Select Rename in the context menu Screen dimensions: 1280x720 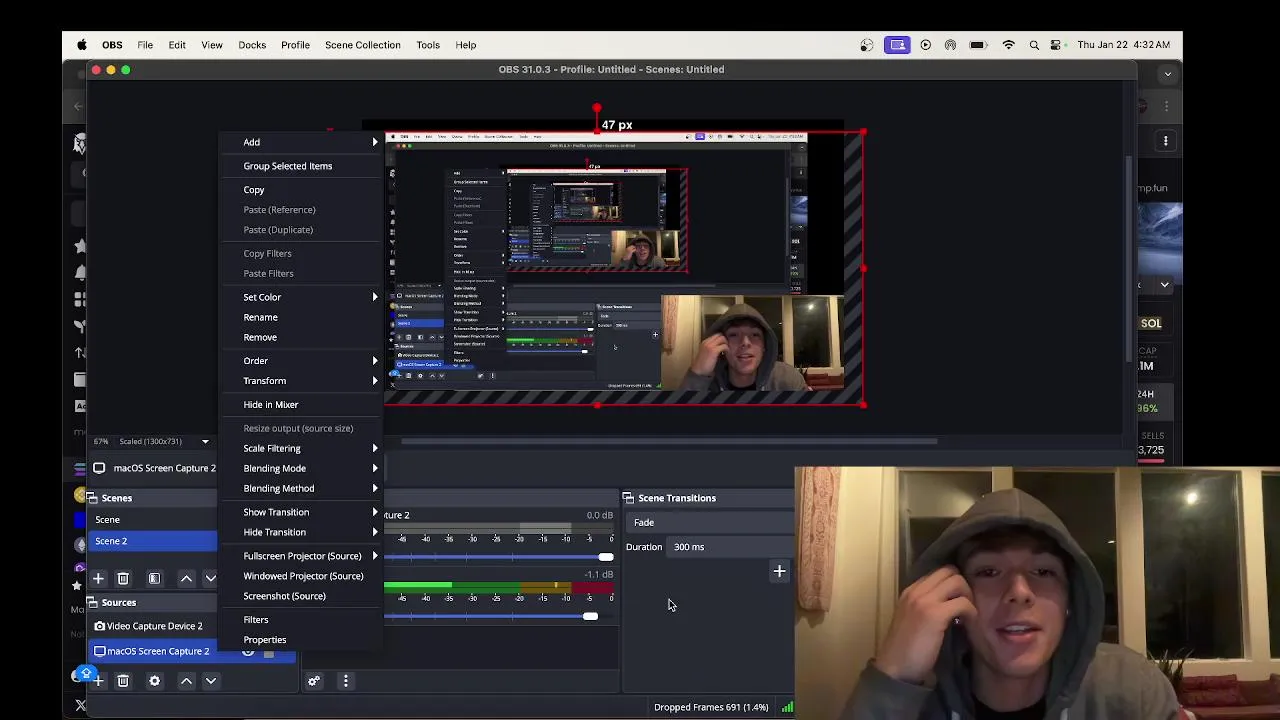pos(261,317)
